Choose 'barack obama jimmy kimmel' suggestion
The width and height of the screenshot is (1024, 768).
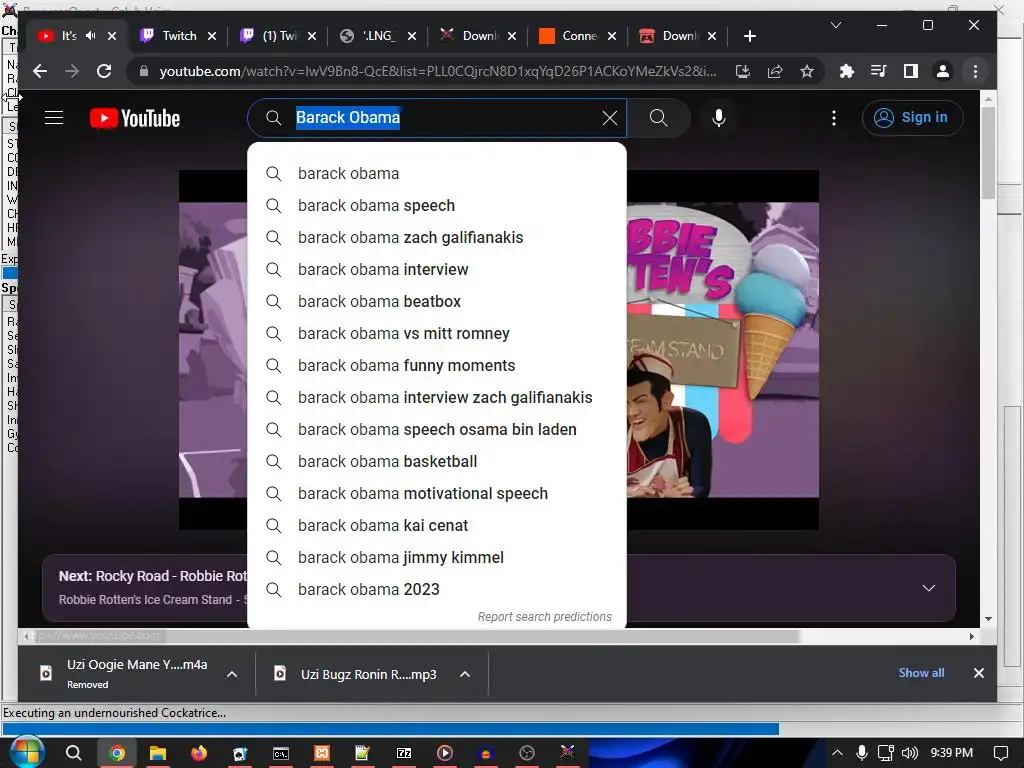click(x=436, y=558)
